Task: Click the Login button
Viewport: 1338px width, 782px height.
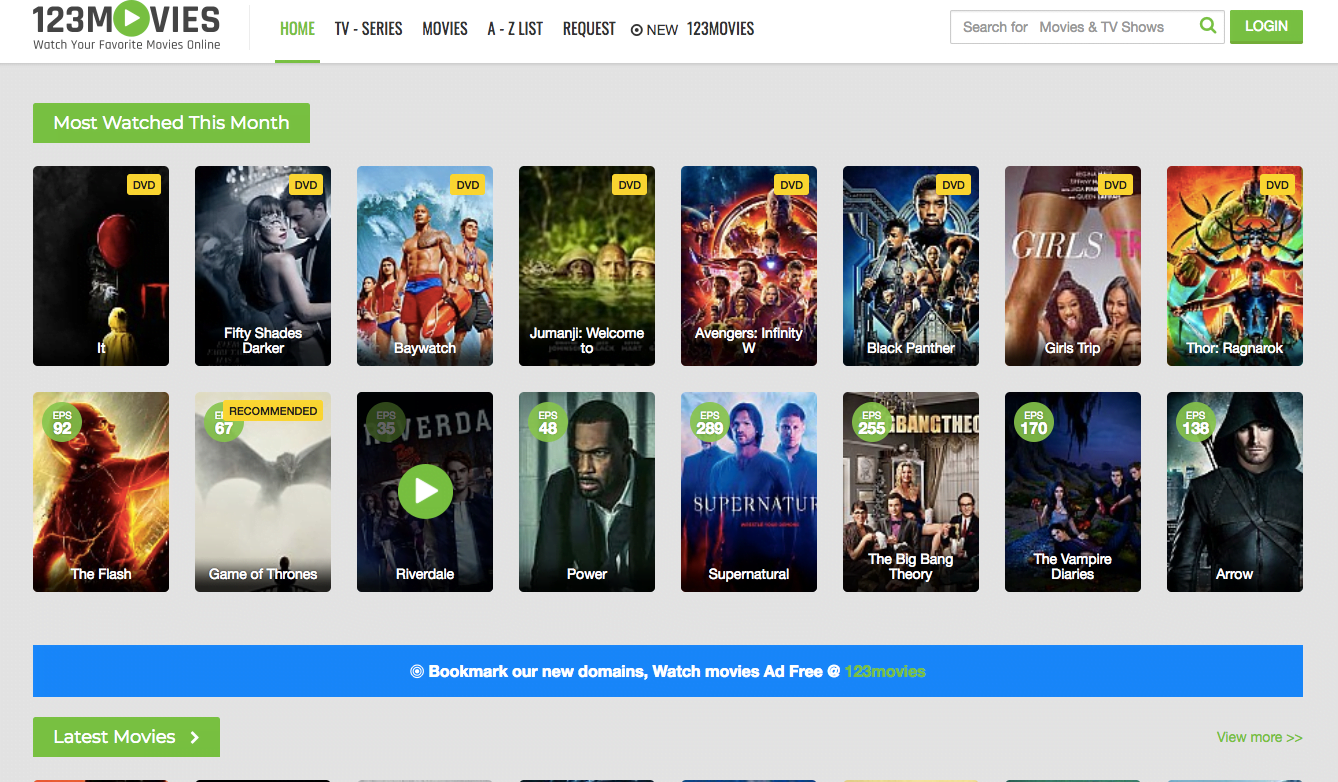Action: click(1266, 26)
